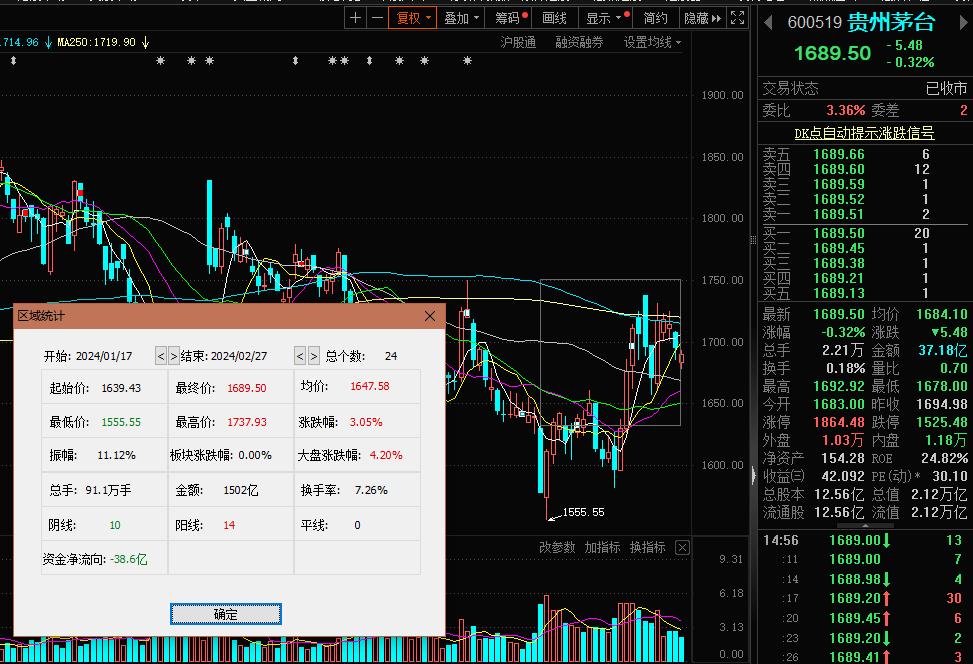The width and height of the screenshot is (973, 664).
Task: Go to previous stock with left arrow
Action: pos(768,22)
